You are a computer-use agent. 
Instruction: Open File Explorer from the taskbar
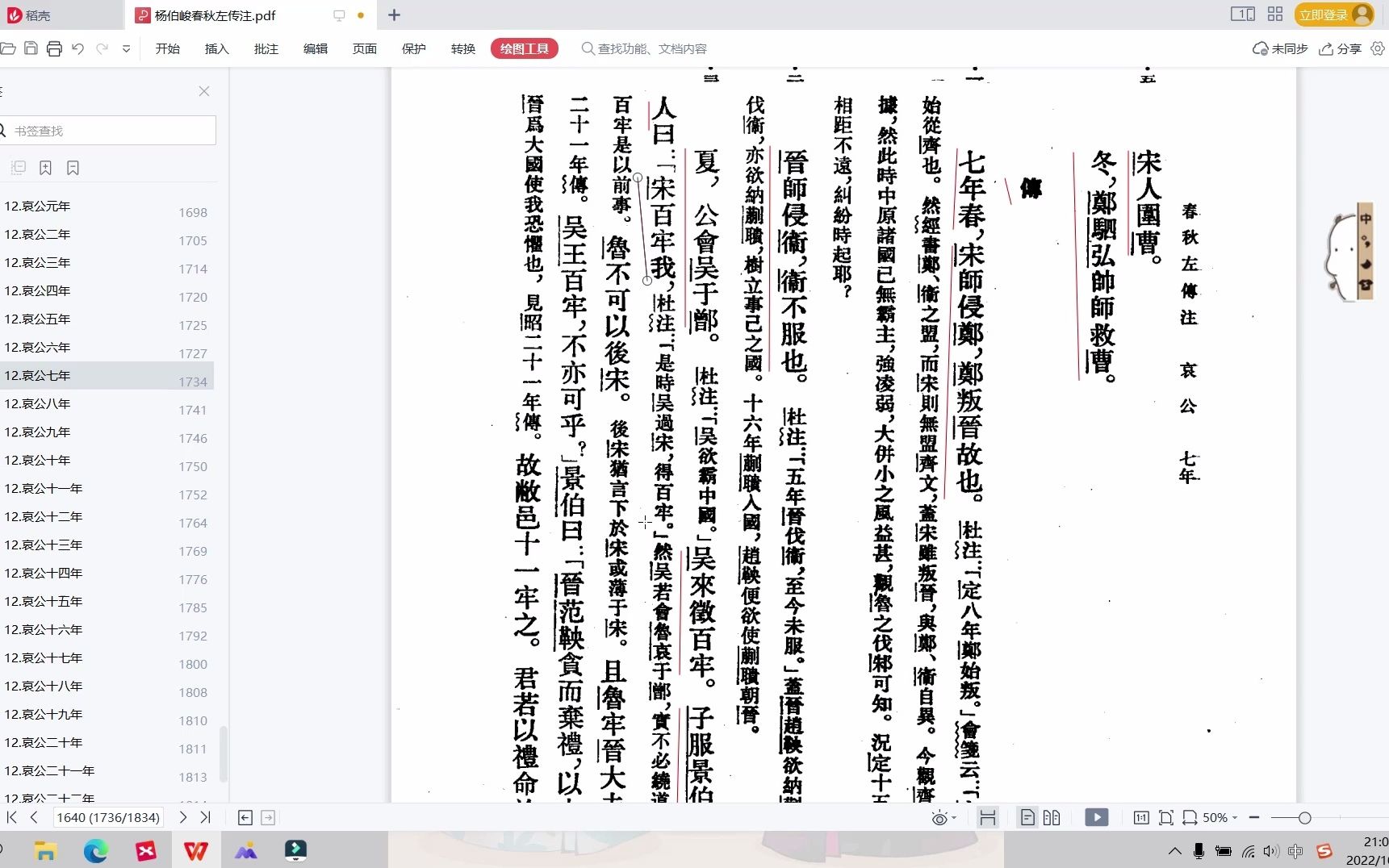coord(45,850)
